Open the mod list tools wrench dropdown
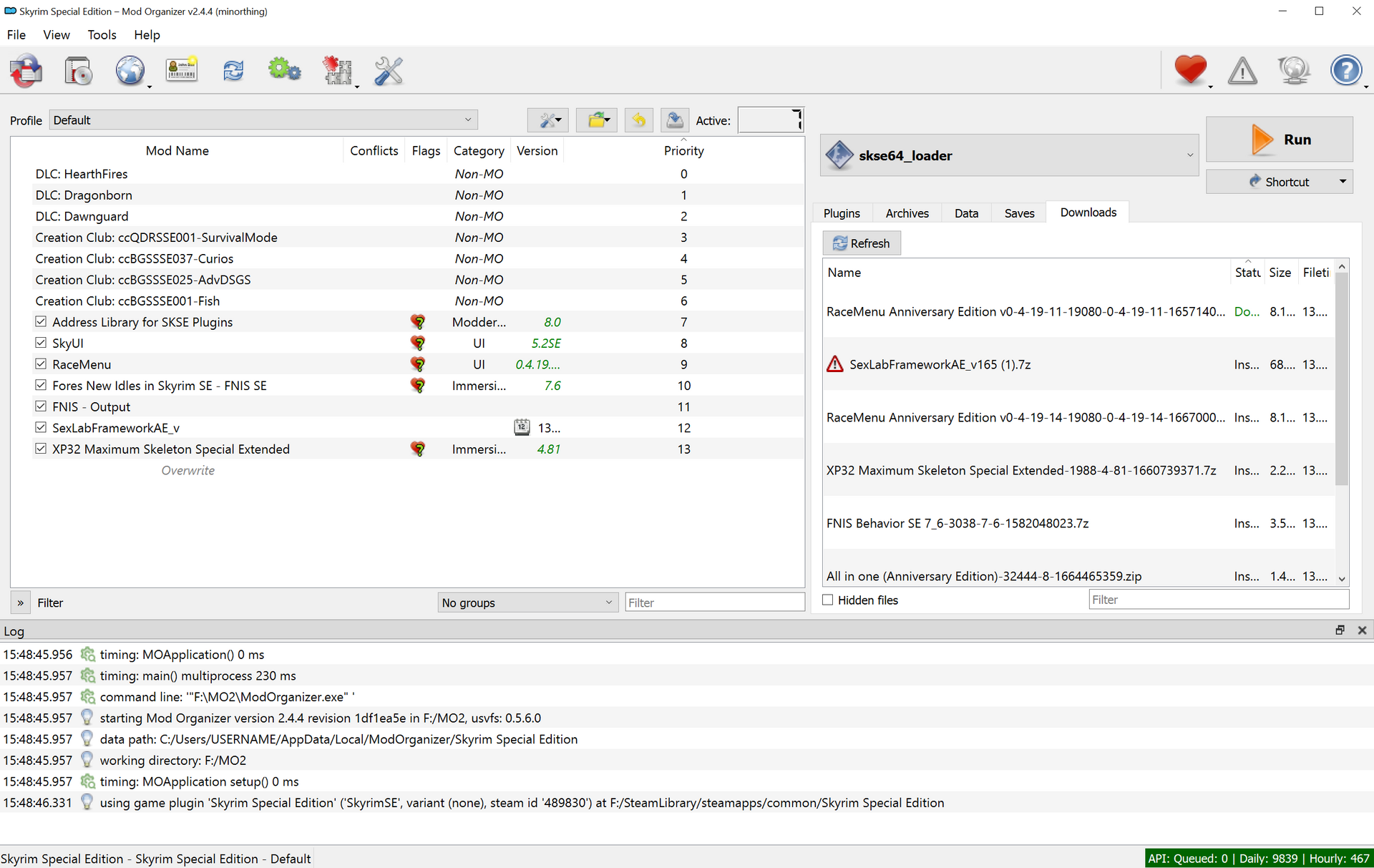This screenshot has width=1374, height=868. (548, 120)
